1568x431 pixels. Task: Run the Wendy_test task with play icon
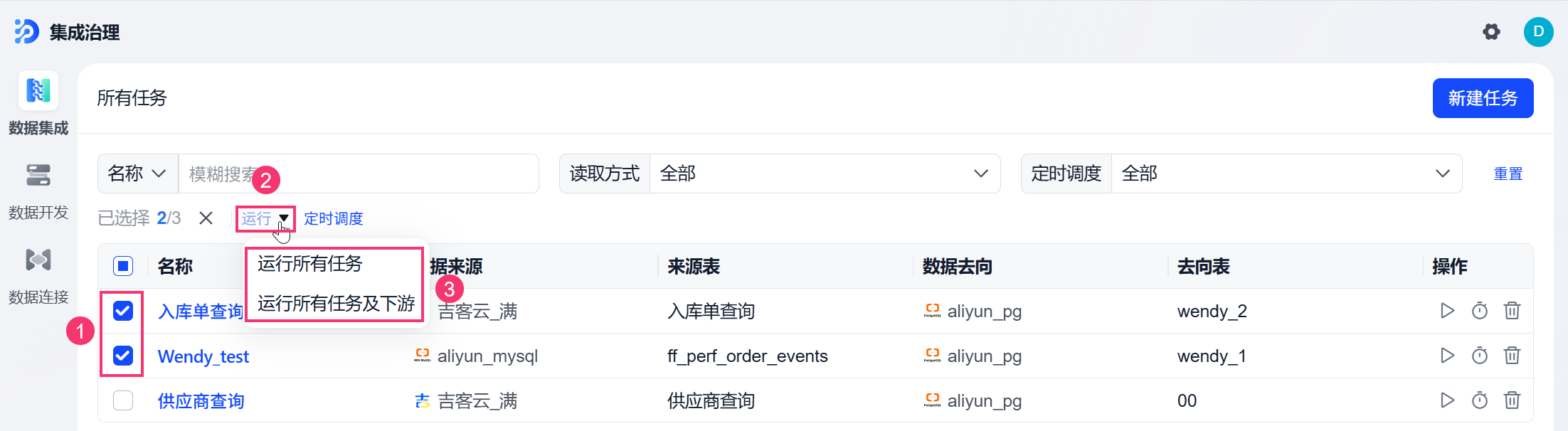pyautogui.click(x=1447, y=356)
